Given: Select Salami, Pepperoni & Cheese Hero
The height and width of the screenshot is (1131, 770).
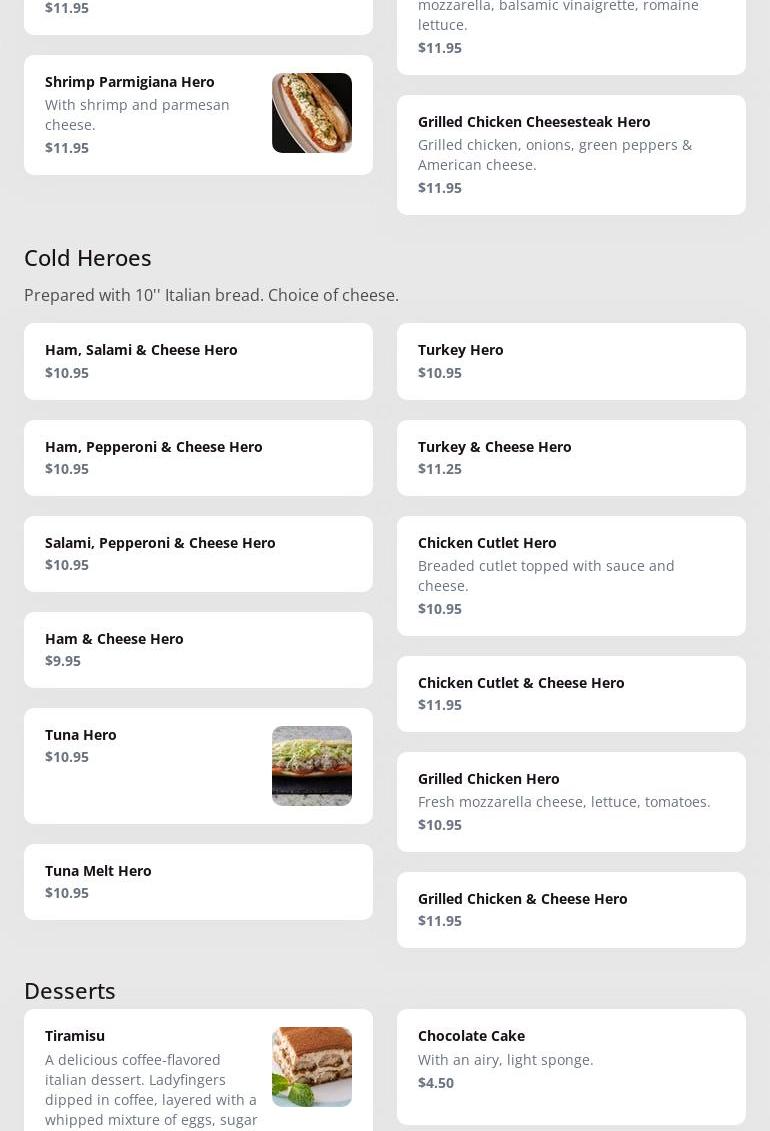Looking at the screenshot, I should point(198,554).
